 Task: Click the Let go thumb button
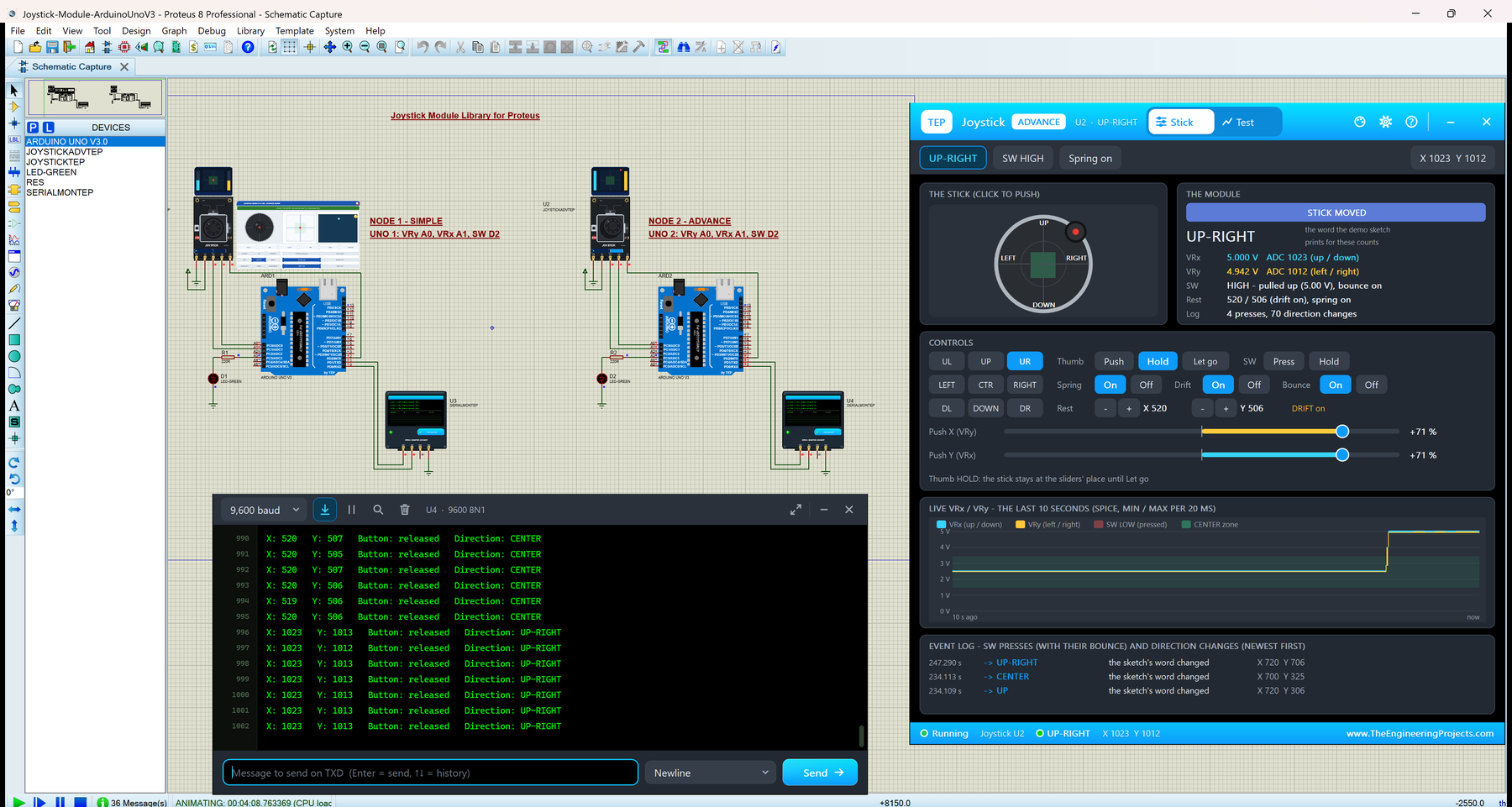click(1205, 361)
